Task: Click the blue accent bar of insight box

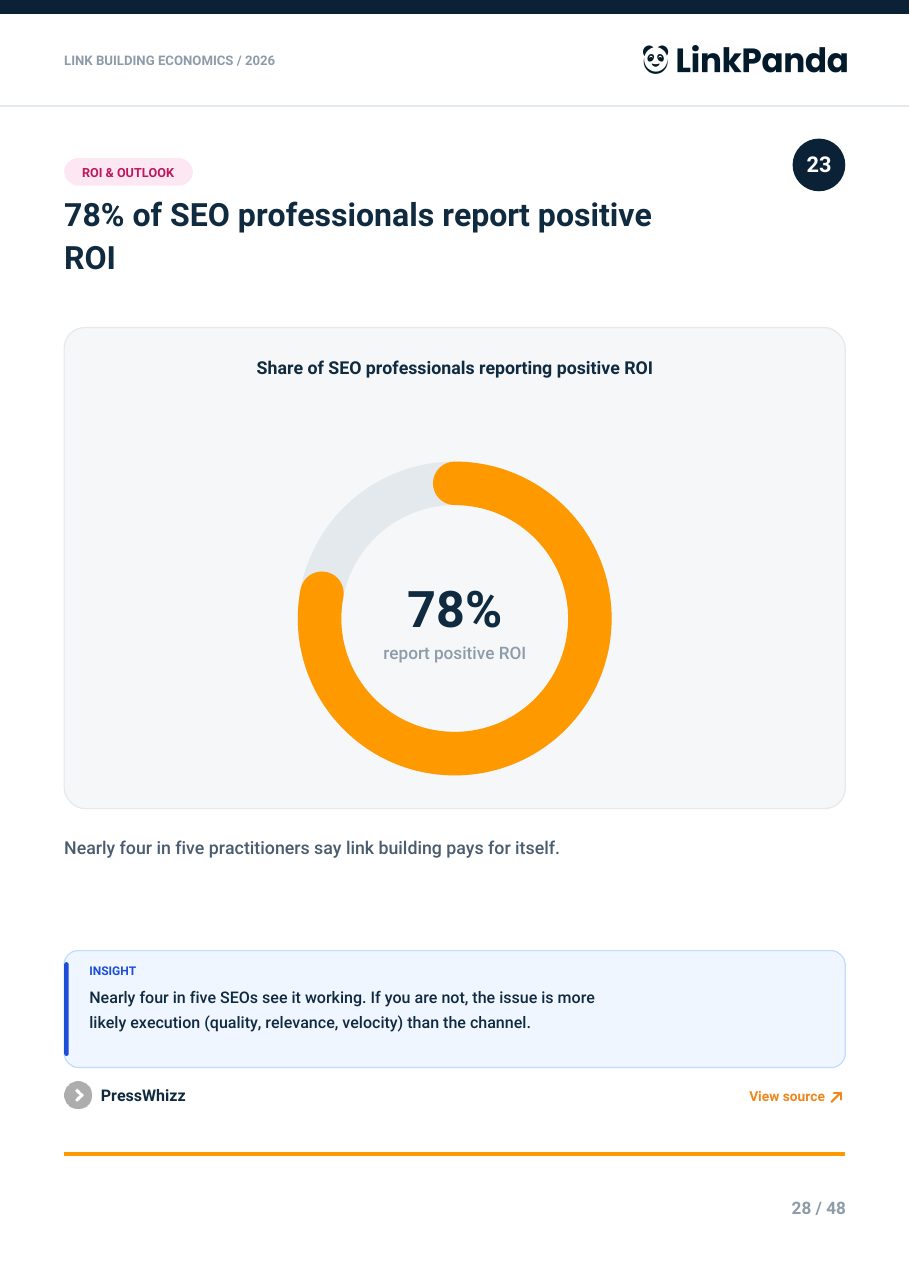Action: [66, 1009]
